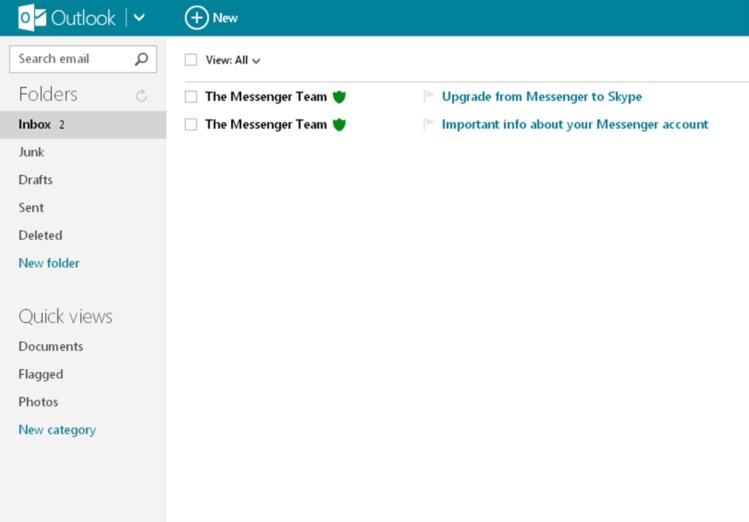Click the magnifier search icon

coord(141,59)
